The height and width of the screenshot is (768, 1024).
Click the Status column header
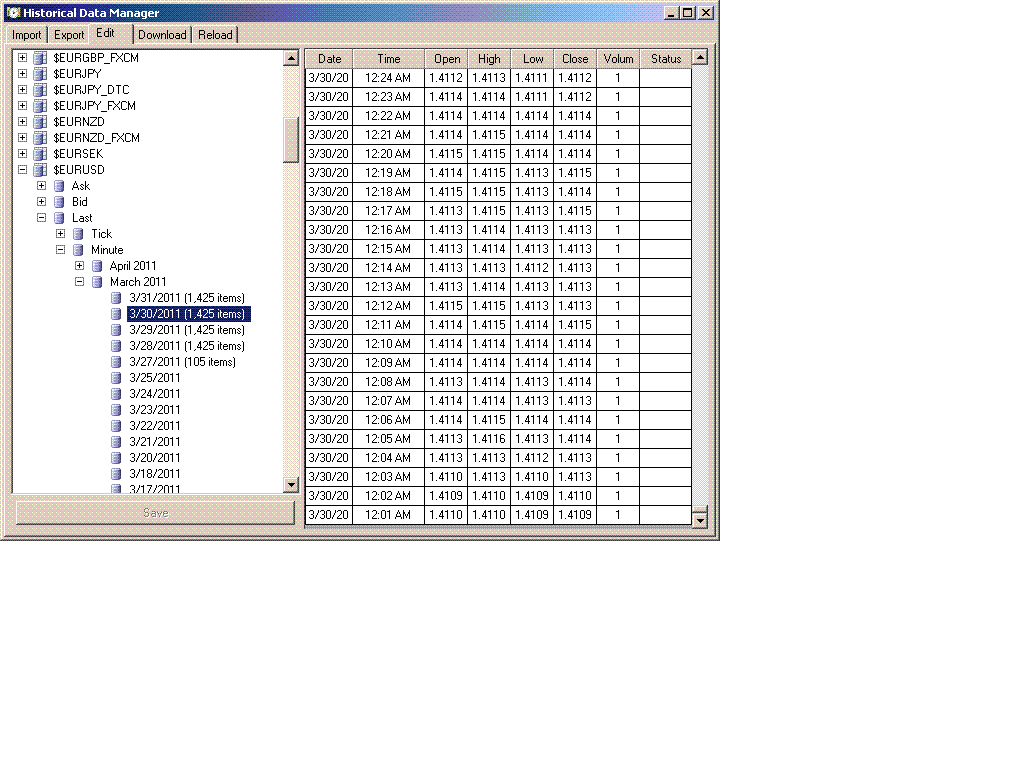coord(665,59)
